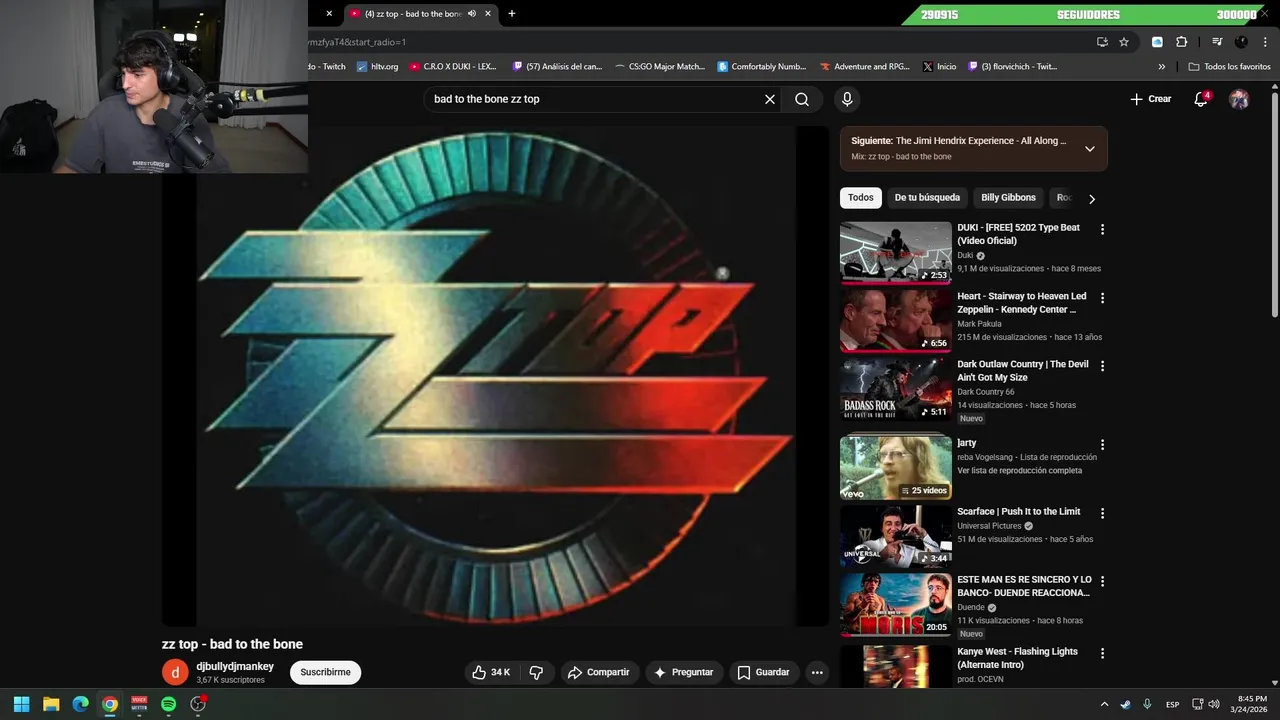Screen dimensions: 1280x720
Task: Start voice search with the microphone
Action: coord(847,99)
